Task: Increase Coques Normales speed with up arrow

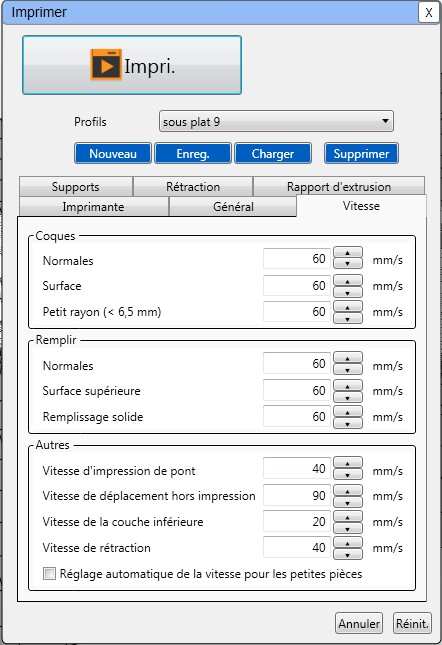Action: tap(348, 252)
